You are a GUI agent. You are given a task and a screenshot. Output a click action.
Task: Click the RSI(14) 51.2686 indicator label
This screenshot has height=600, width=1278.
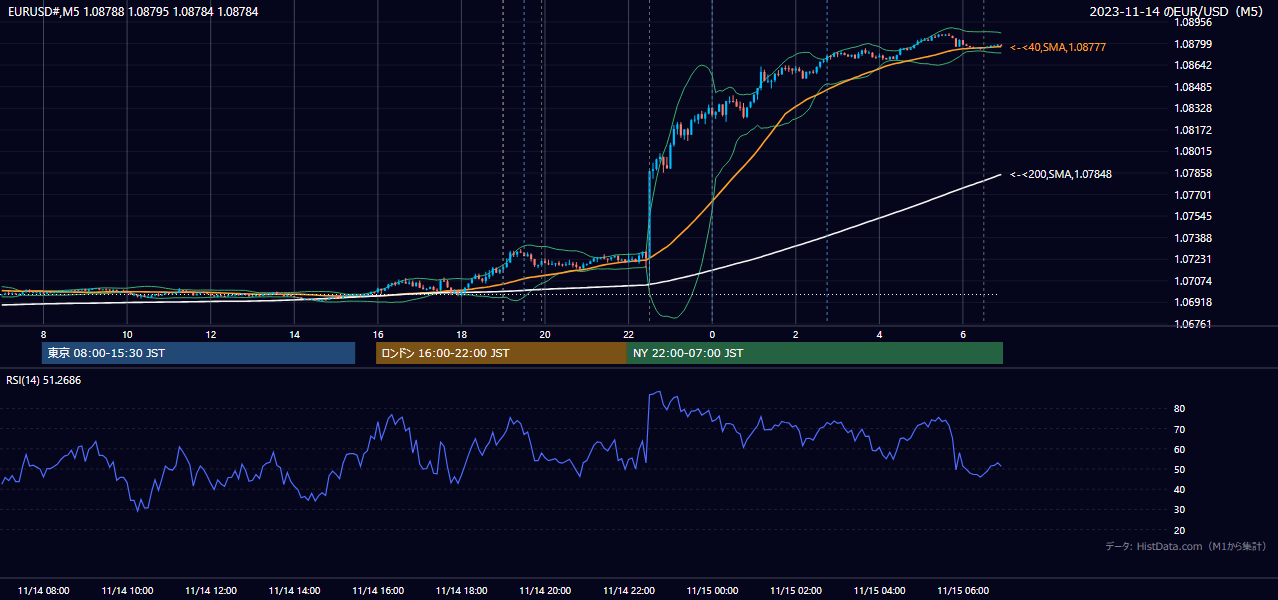[x=44, y=380]
